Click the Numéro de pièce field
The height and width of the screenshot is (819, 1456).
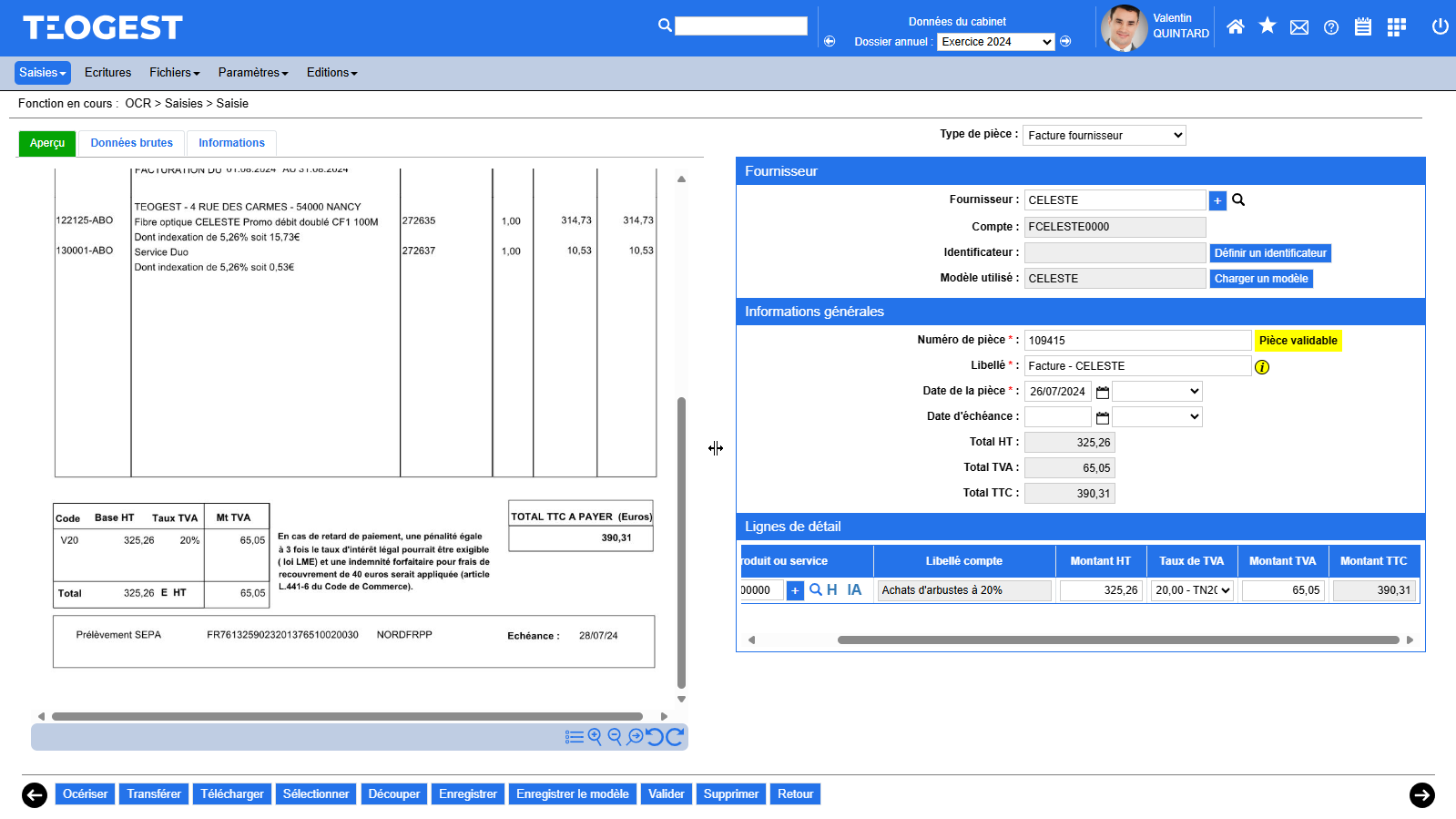1137,341
